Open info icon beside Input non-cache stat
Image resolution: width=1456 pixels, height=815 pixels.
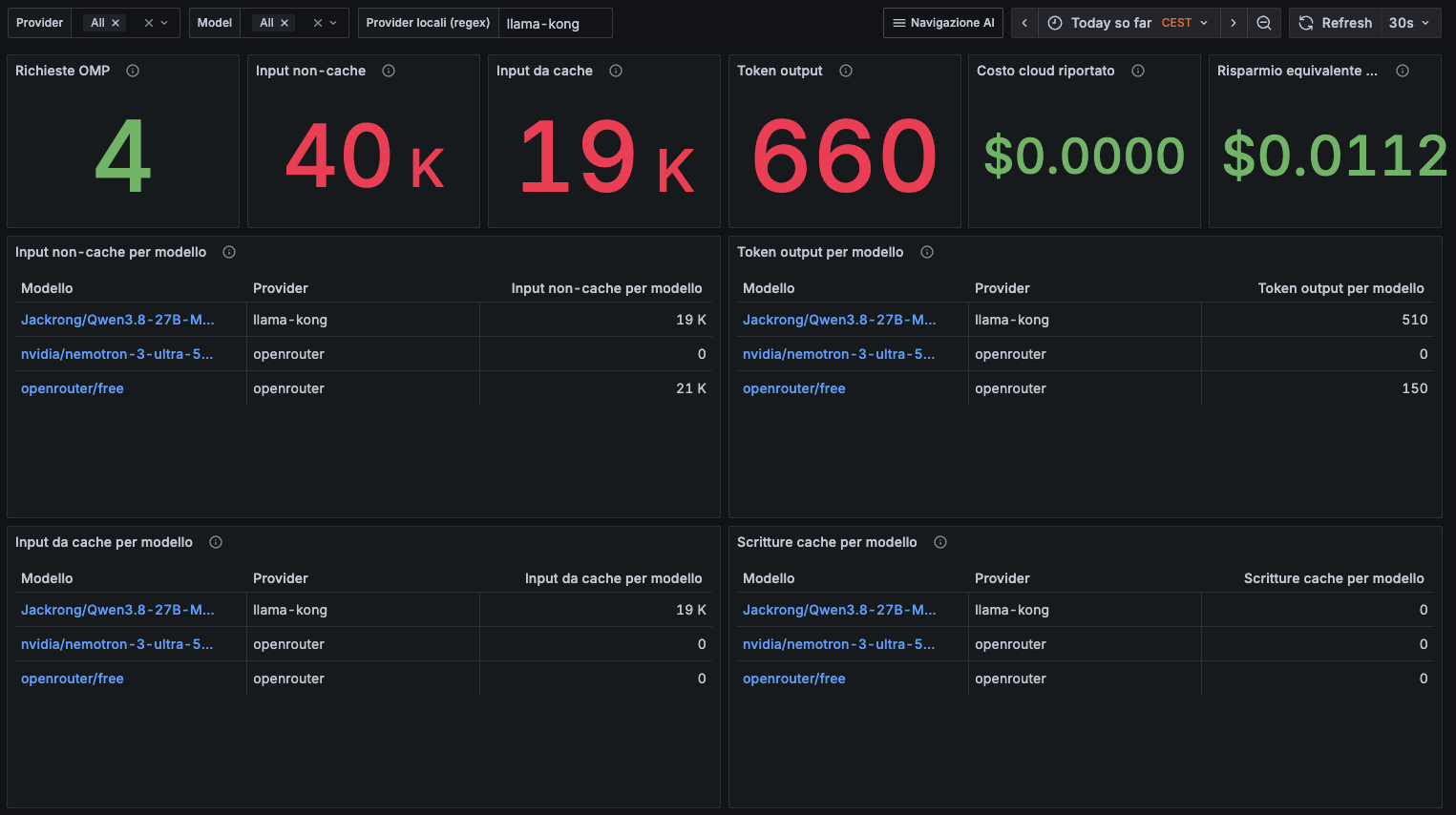[389, 71]
